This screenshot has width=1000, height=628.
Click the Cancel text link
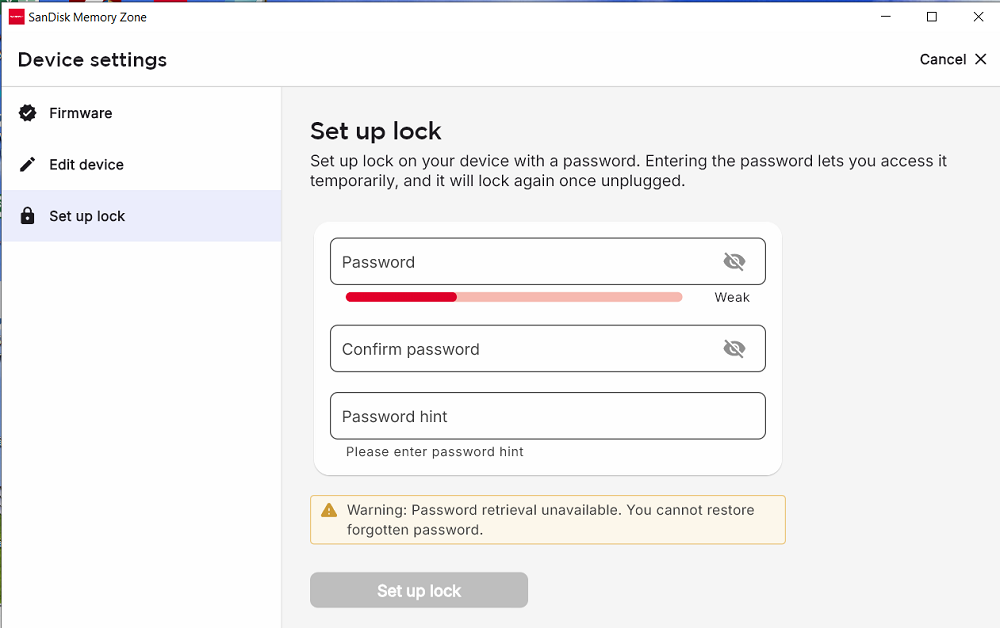coord(943,59)
